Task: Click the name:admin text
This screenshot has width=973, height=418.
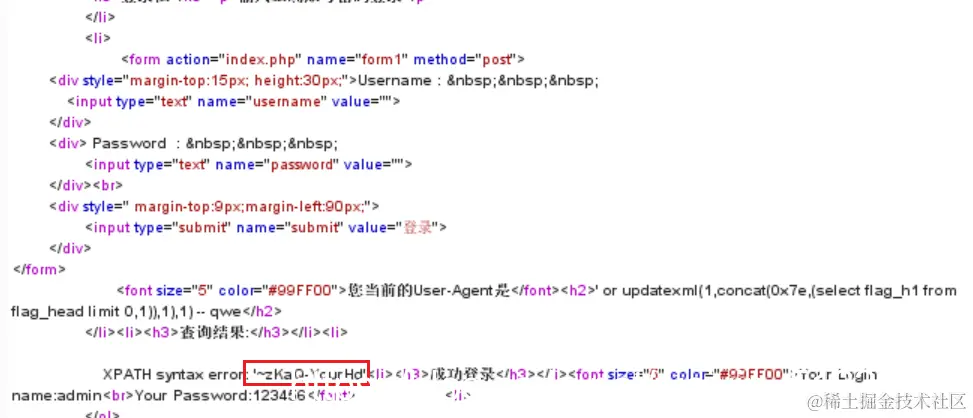Action: pos(57,394)
